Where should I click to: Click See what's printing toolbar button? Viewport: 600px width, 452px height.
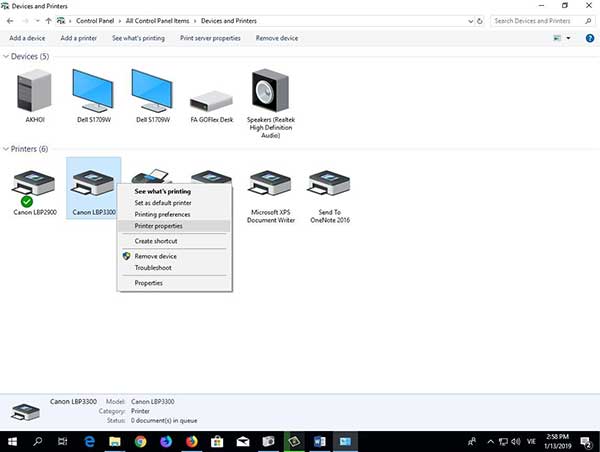139,38
